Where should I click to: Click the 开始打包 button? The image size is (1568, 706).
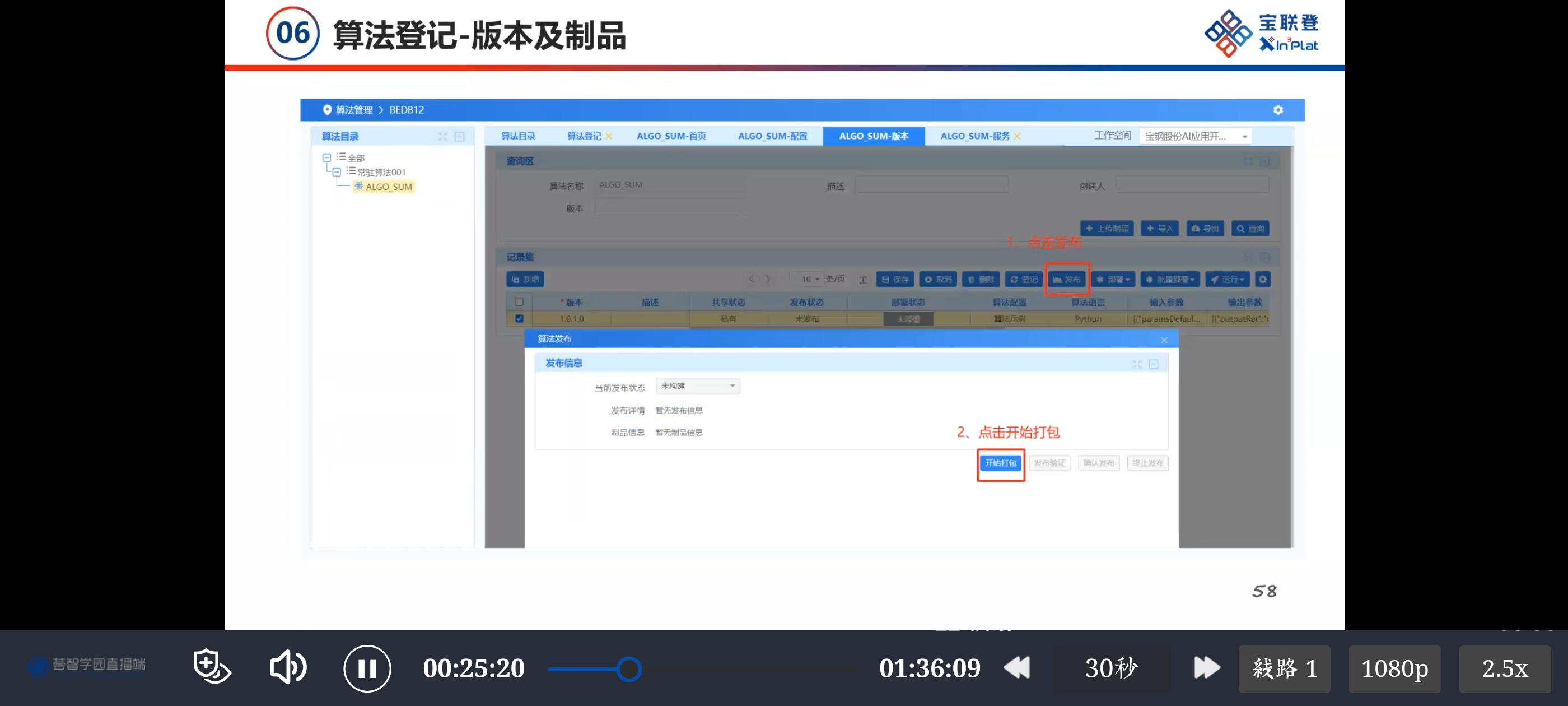pyautogui.click(x=1000, y=463)
